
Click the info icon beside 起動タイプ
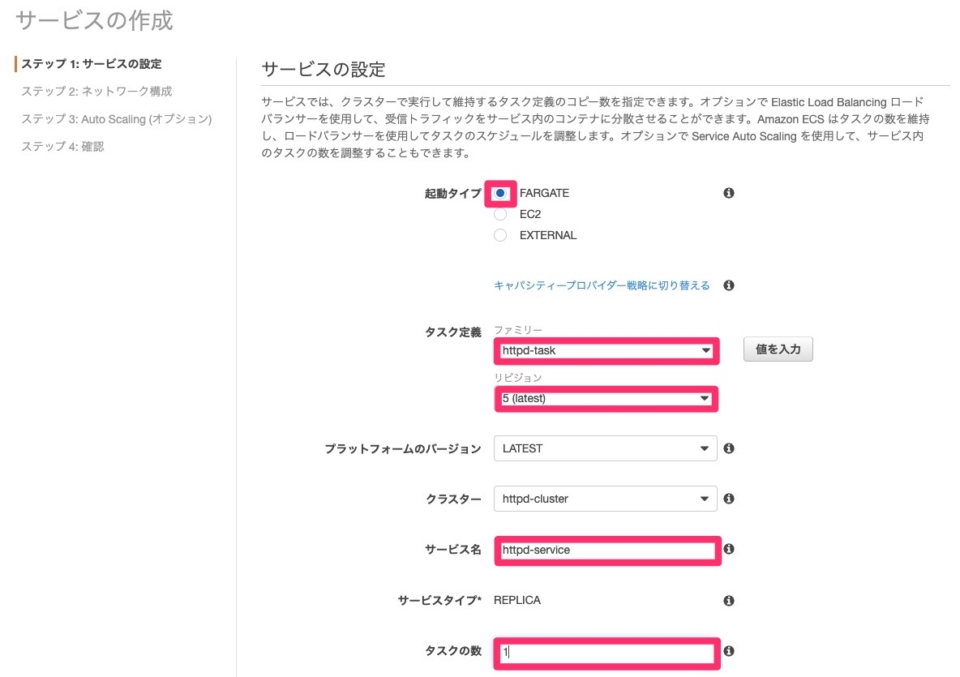[x=729, y=193]
